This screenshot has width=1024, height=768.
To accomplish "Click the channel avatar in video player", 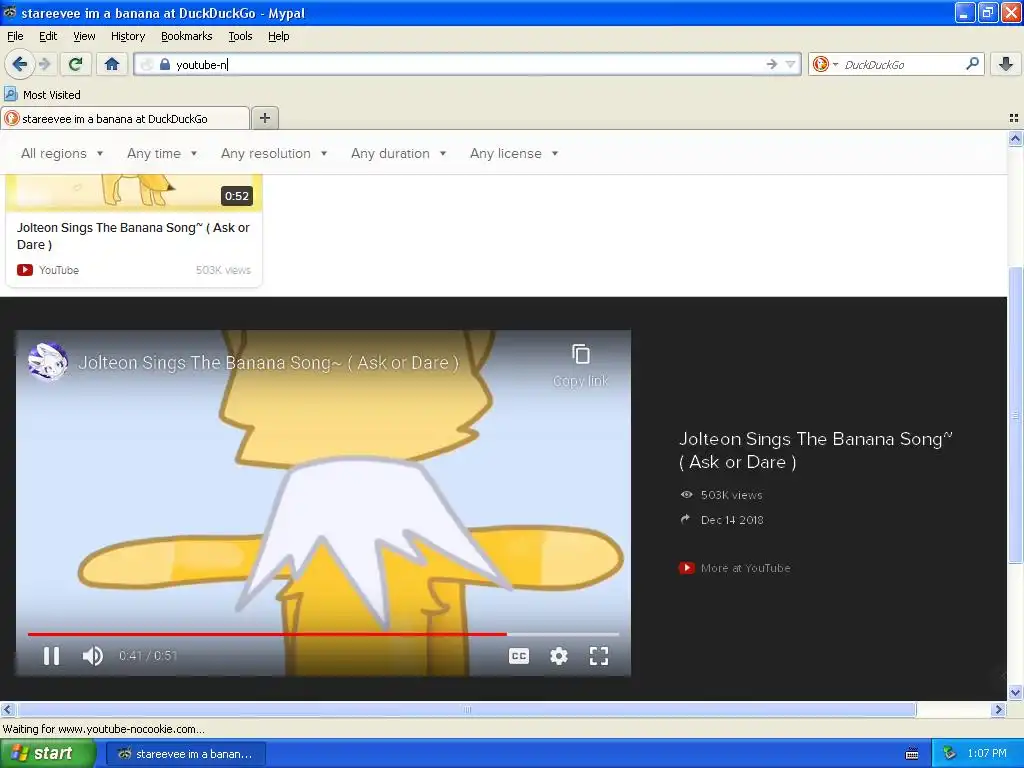I will click(x=48, y=361).
